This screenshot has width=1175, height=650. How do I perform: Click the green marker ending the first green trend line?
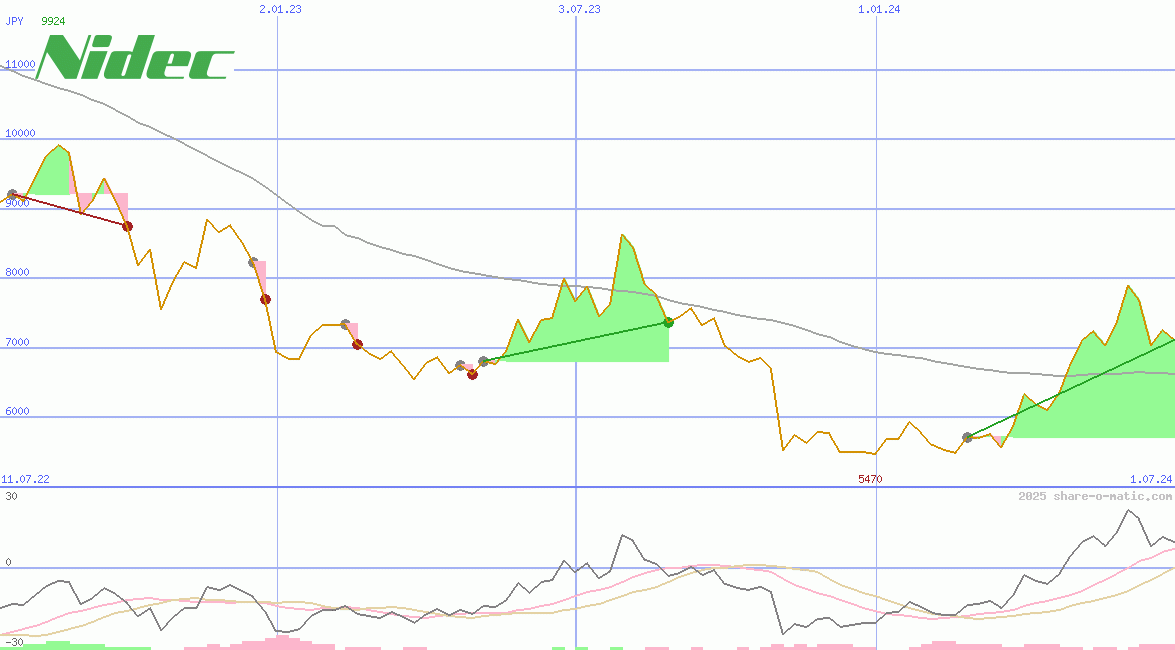(668, 322)
